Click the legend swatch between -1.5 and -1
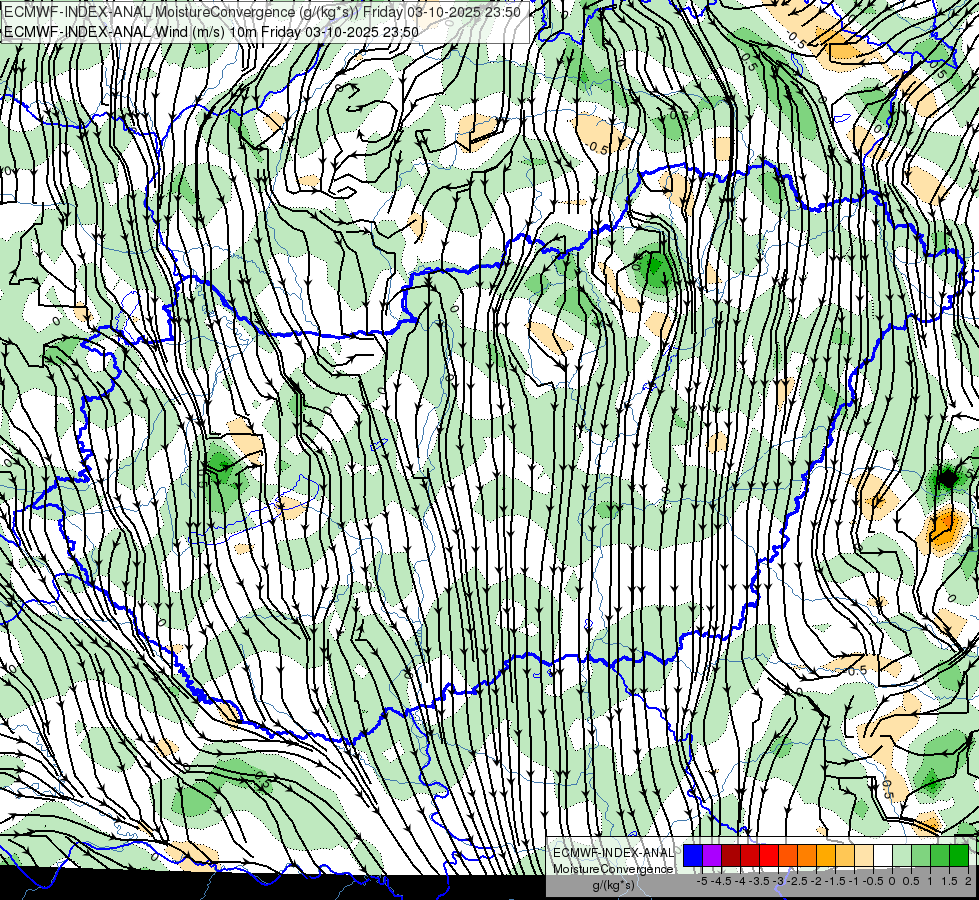 (x=845, y=855)
